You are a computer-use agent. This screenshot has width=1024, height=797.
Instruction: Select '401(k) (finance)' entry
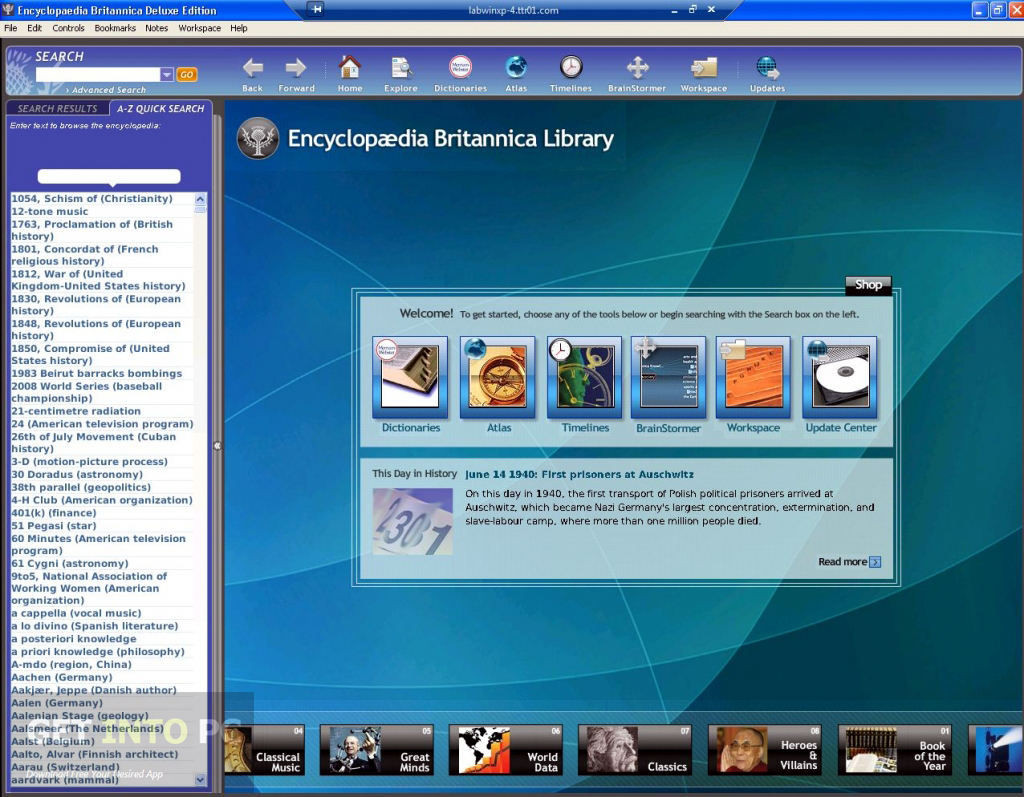click(x=54, y=513)
